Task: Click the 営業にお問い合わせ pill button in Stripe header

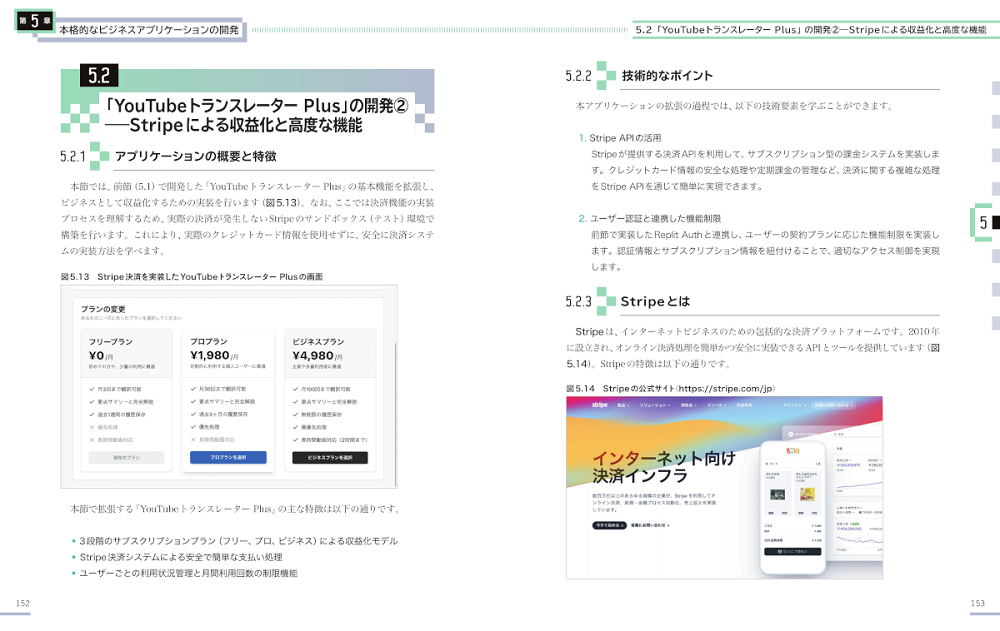Action: (x=835, y=405)
